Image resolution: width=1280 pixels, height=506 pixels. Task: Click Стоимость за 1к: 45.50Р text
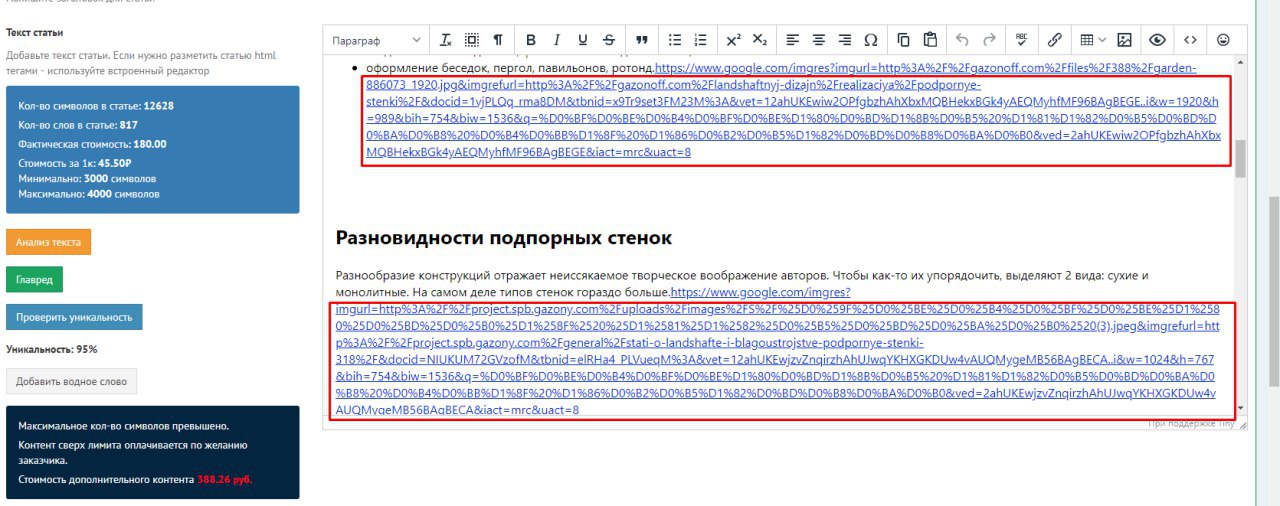tap(75, 162)
